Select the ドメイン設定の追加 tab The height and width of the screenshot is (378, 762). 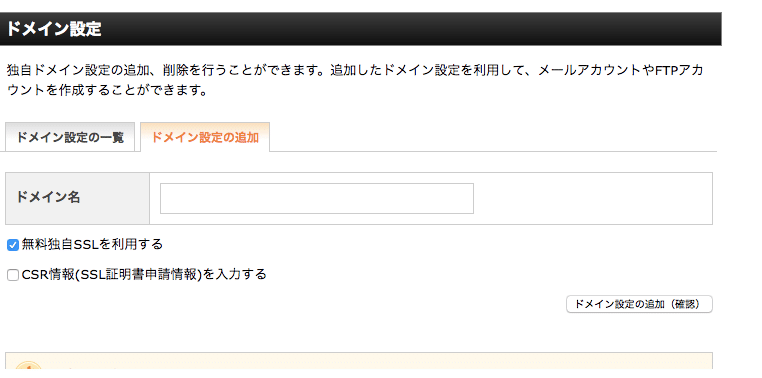pos(205,137)
